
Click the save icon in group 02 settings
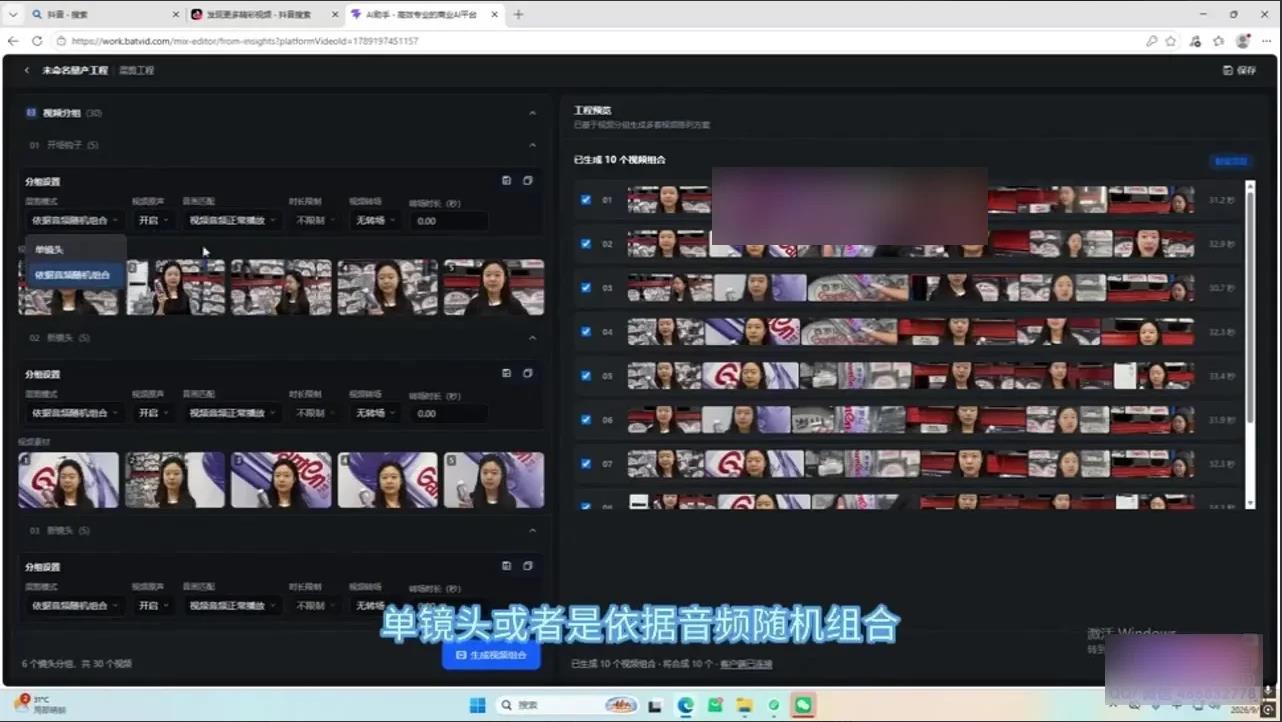[507, 373]
